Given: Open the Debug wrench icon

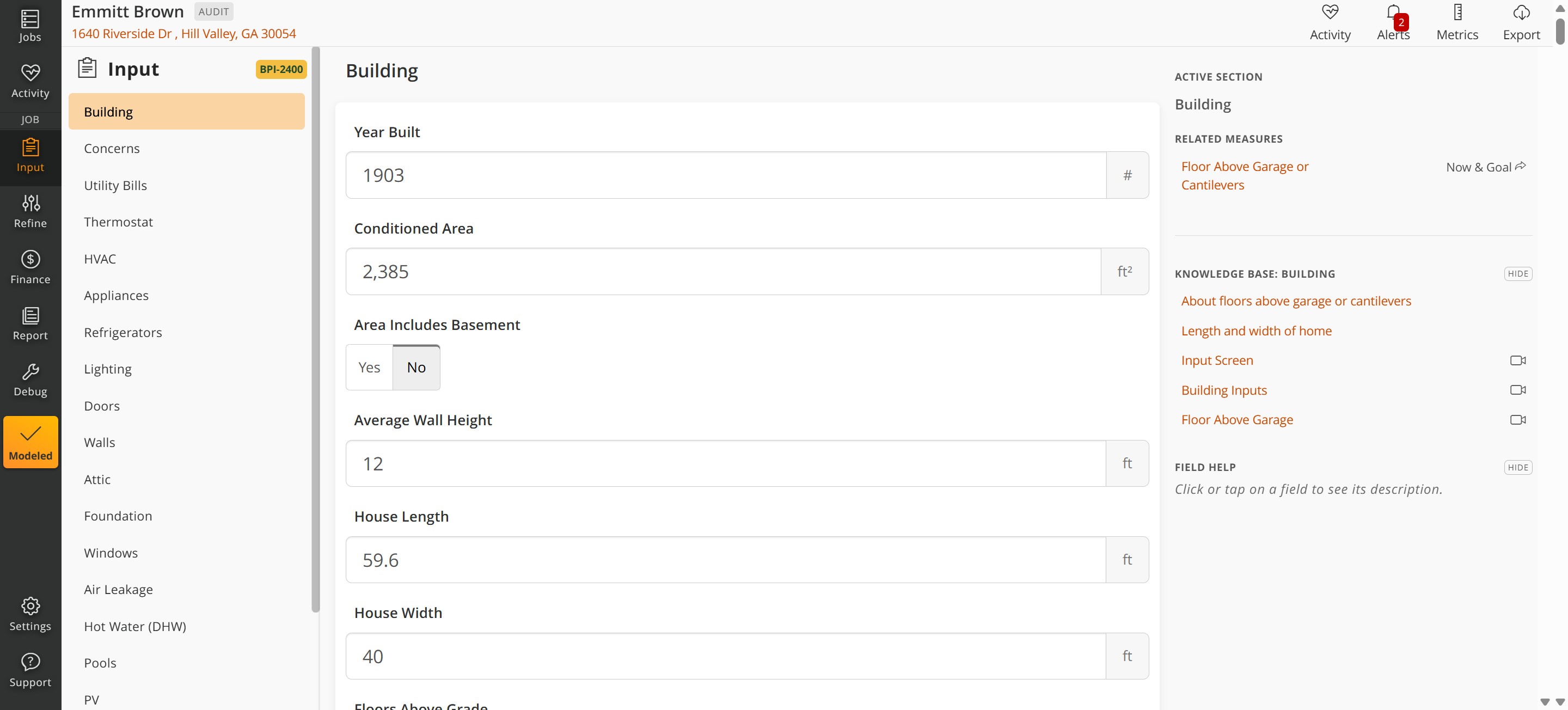Looking at the screenshot, I should point(30,371).
